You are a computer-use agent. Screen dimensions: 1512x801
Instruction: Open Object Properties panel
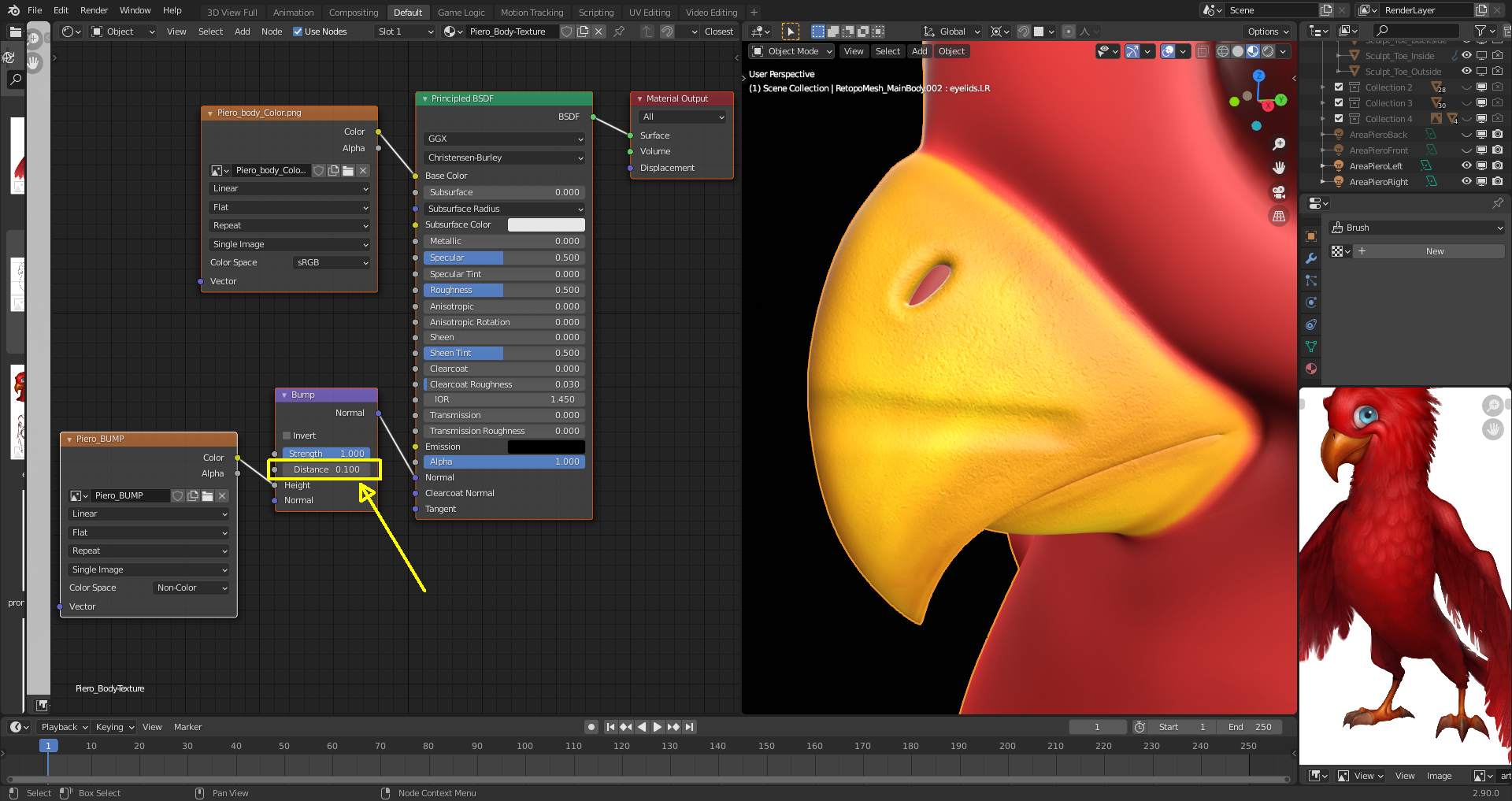[x=1310, y=236]
